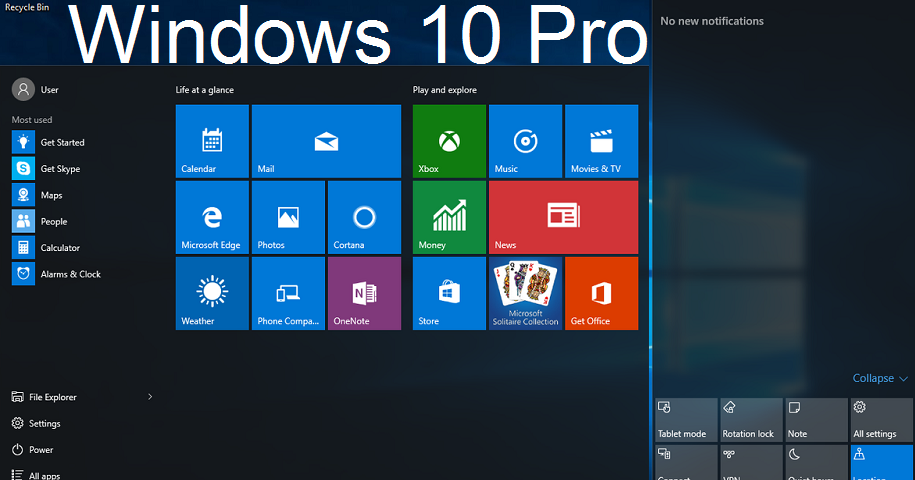Open the News tile

point(563,217)
